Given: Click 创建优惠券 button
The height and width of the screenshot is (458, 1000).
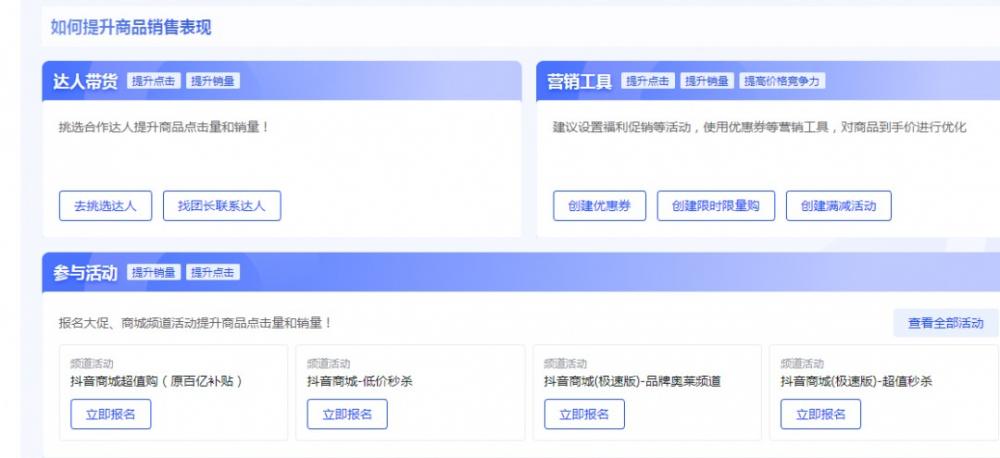Looking at the screenshot, I should point(599,206).
